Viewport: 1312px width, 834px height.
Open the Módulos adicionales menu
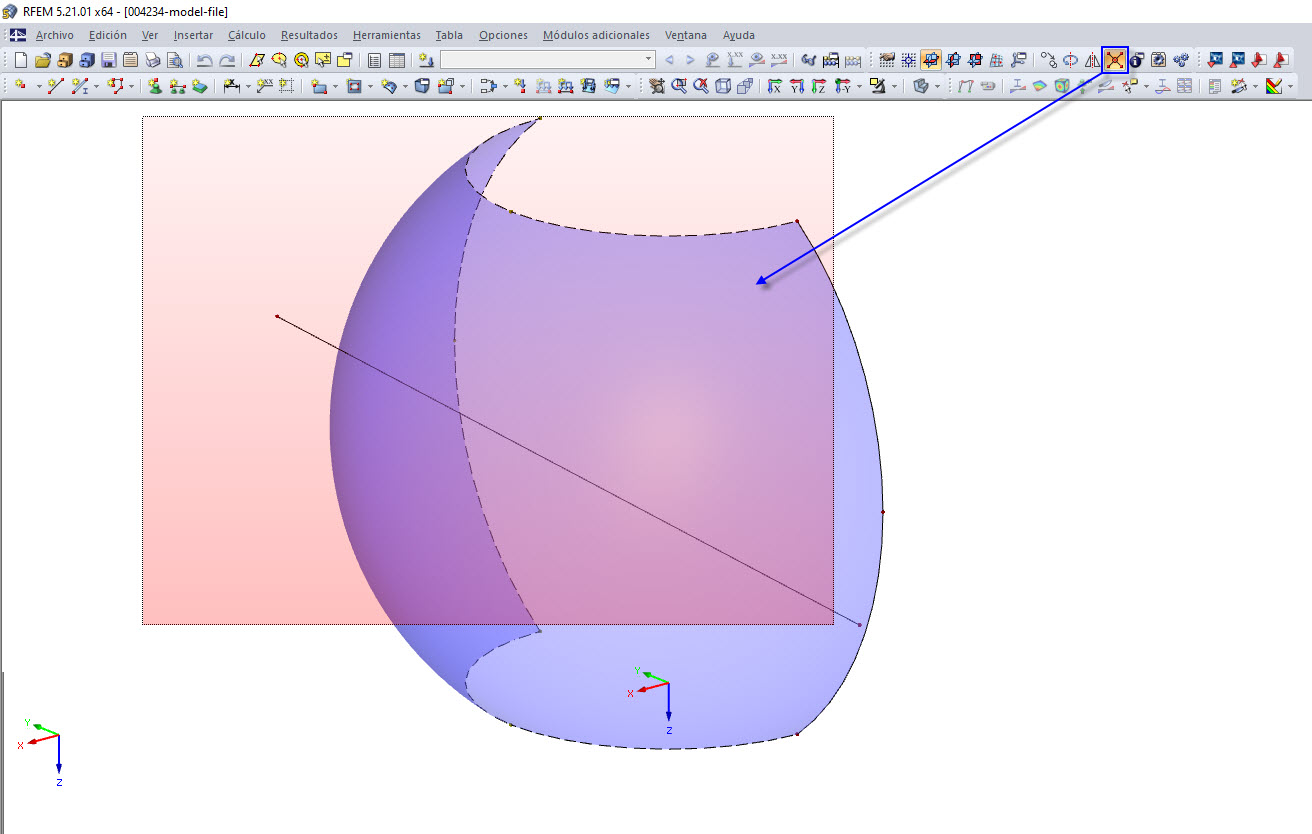point(596,35)
